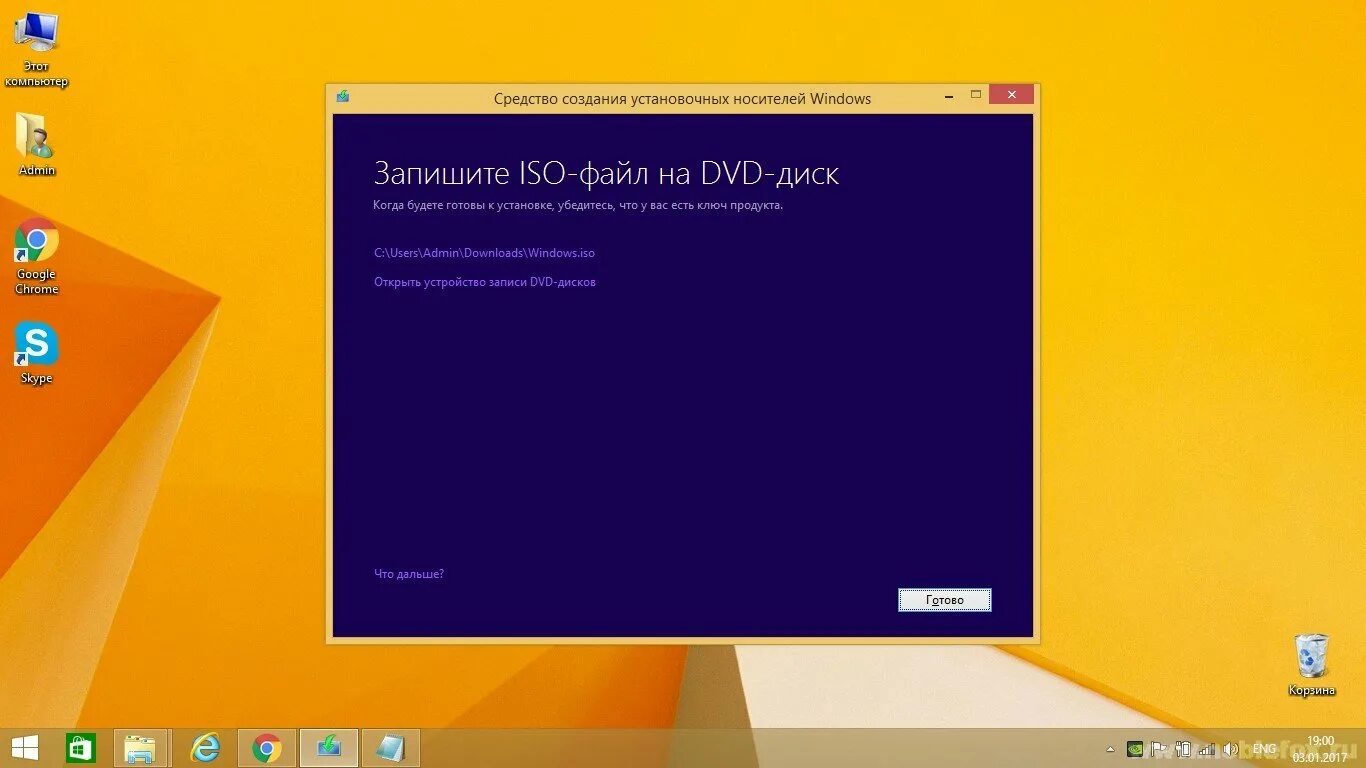Select the Skype desktop shortcut
The width and height of the screenshot is (1366, 768).
(x=37, y=353)
